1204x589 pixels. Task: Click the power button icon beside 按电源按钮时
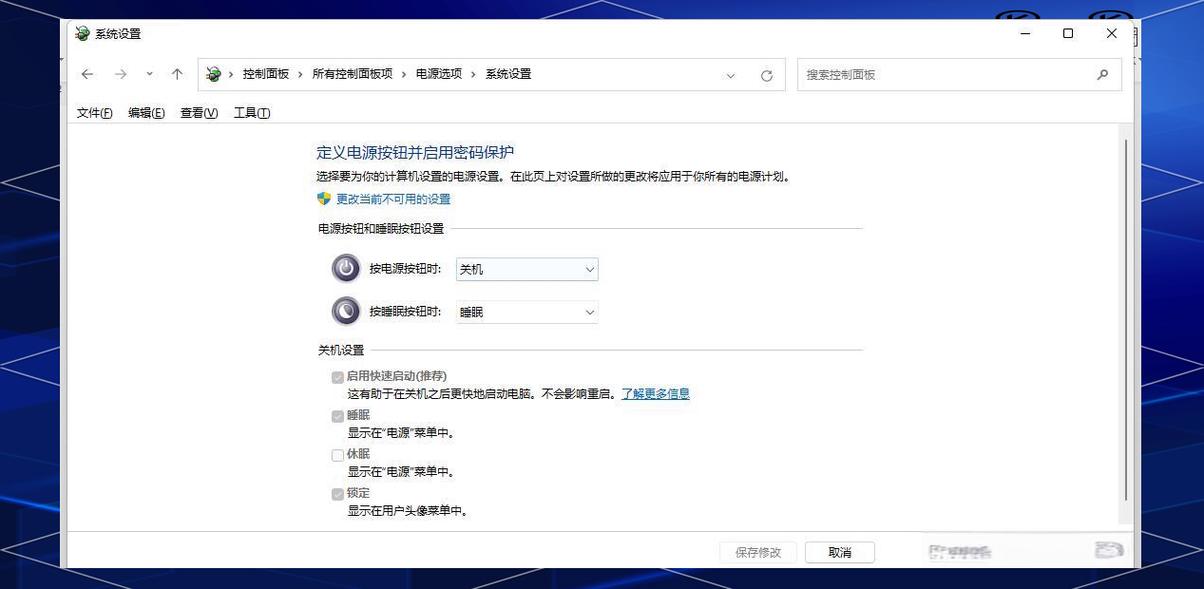(x=344, y=268)
